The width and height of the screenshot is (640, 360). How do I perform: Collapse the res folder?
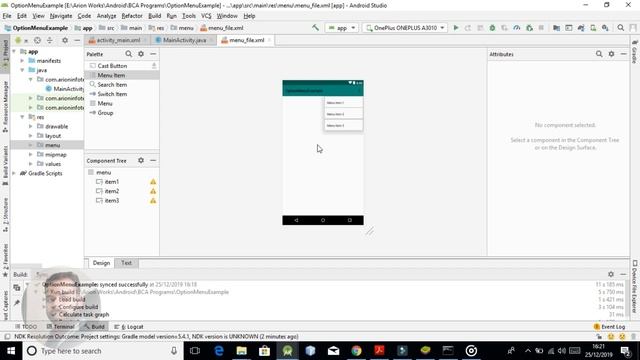click(22, 117)
